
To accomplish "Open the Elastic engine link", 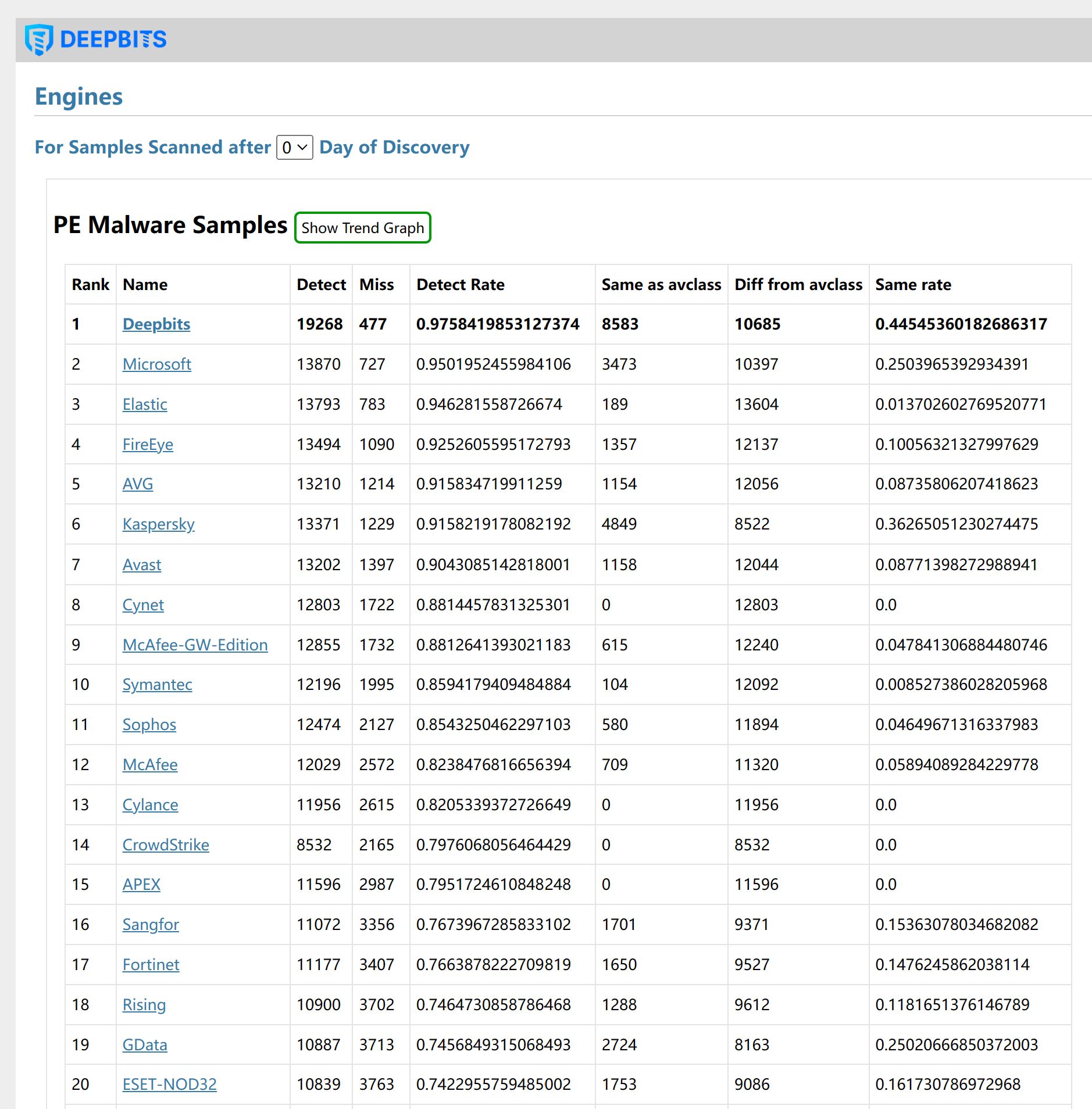I will point(145,405).
